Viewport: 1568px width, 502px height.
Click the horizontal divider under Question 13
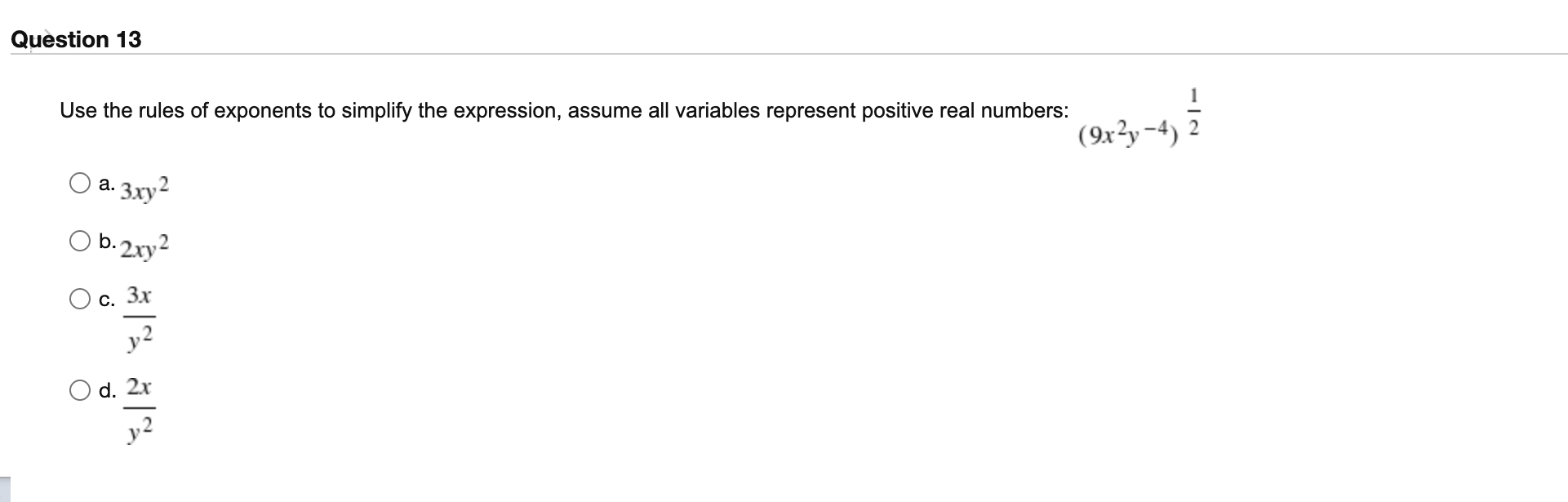pos(784,51)
